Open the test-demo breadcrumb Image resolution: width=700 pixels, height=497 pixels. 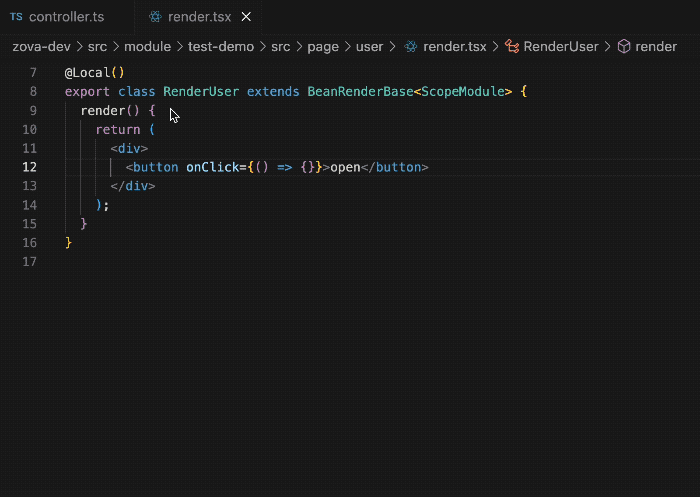point(221,46)
